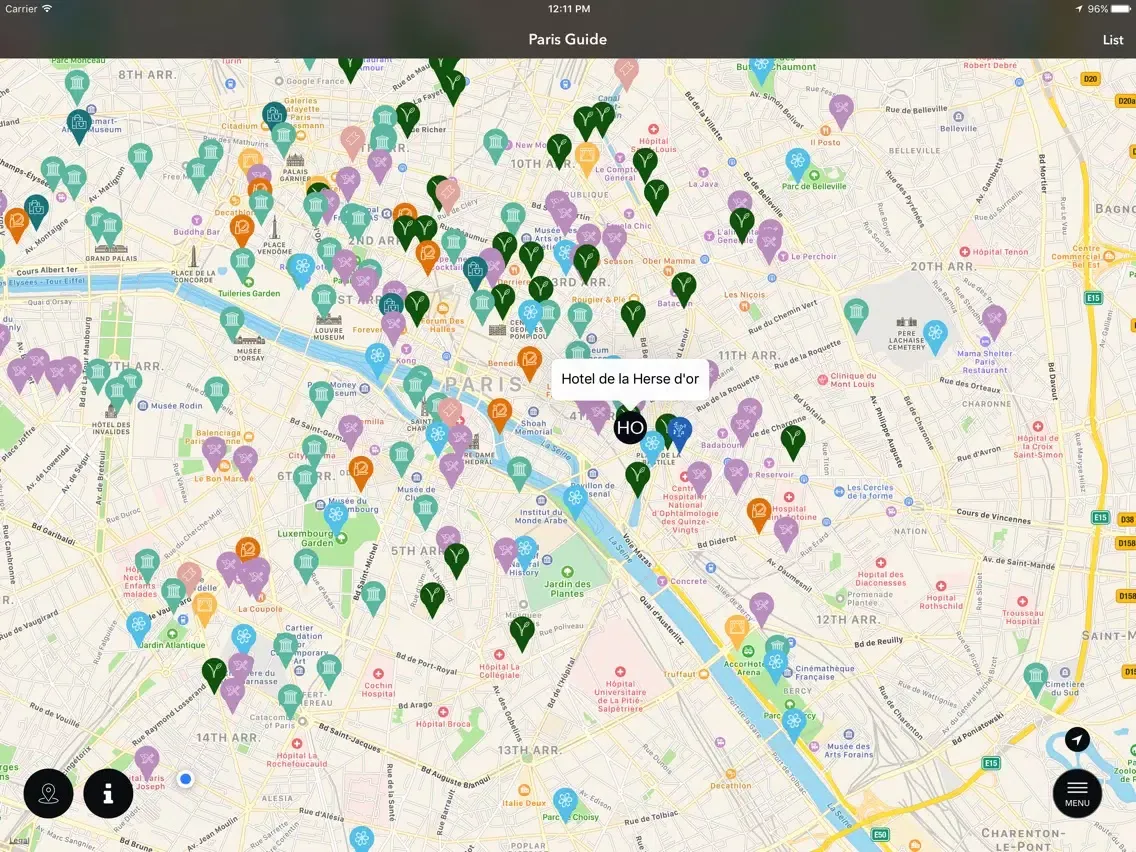
Task: Select purple restaurant pin above Il Posto
Action: [x=840, y=110]
